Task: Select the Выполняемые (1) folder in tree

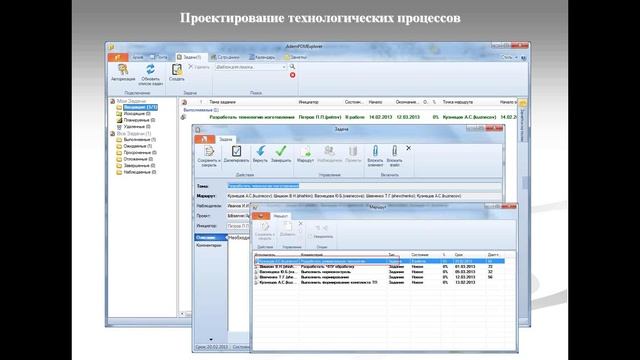Action: pyautogui.click(x=140, y=140)
